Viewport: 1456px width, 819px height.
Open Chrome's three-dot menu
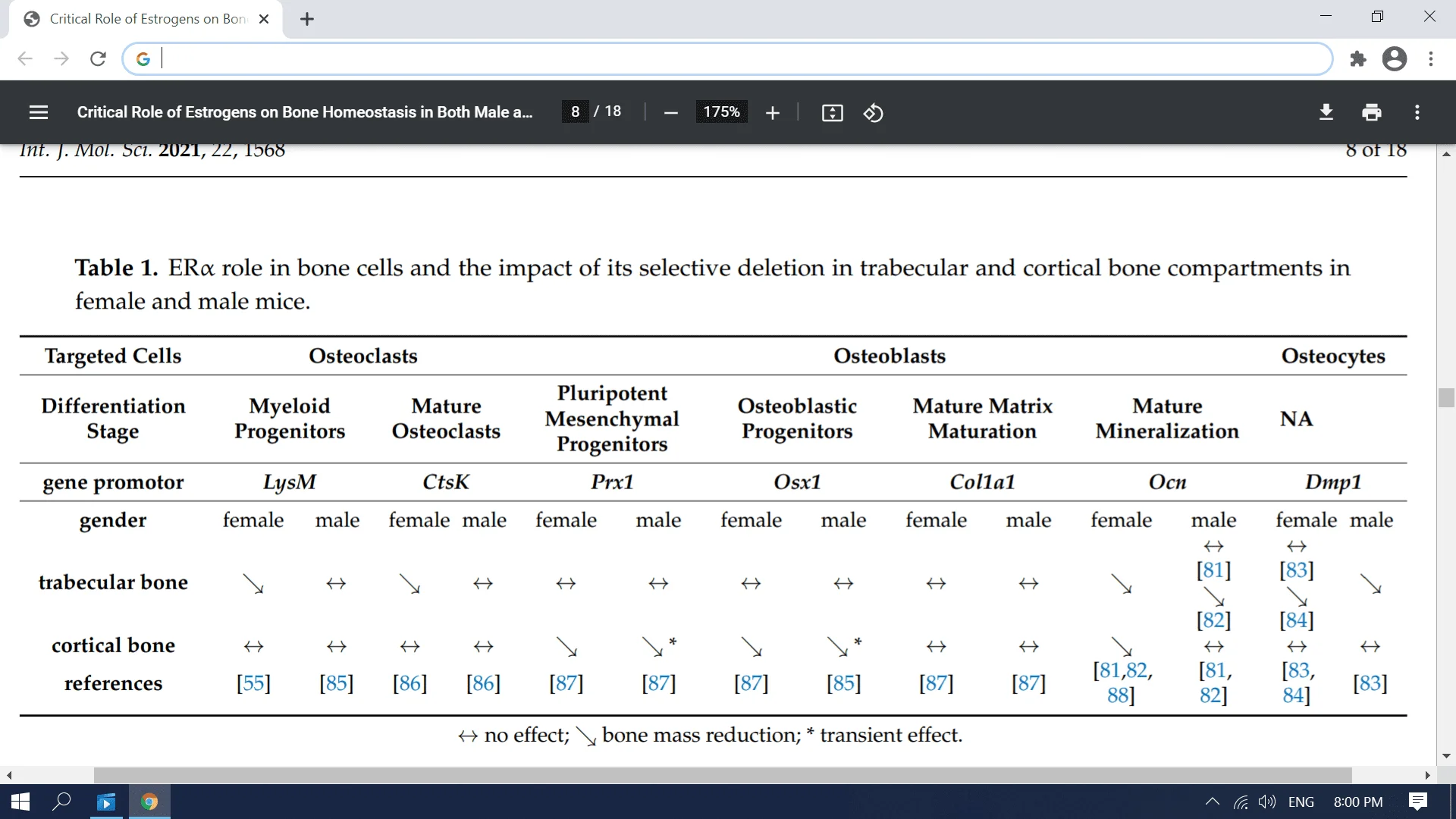pos(1430,58)
